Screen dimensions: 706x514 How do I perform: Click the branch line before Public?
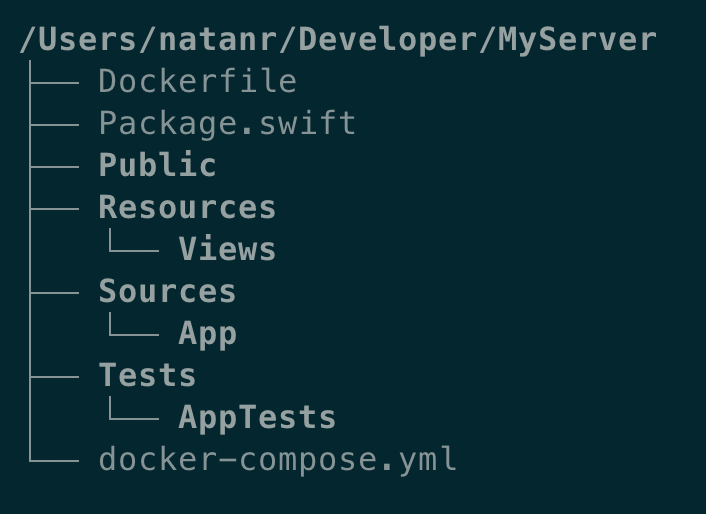pyautogui.click(x=53, y=165)
